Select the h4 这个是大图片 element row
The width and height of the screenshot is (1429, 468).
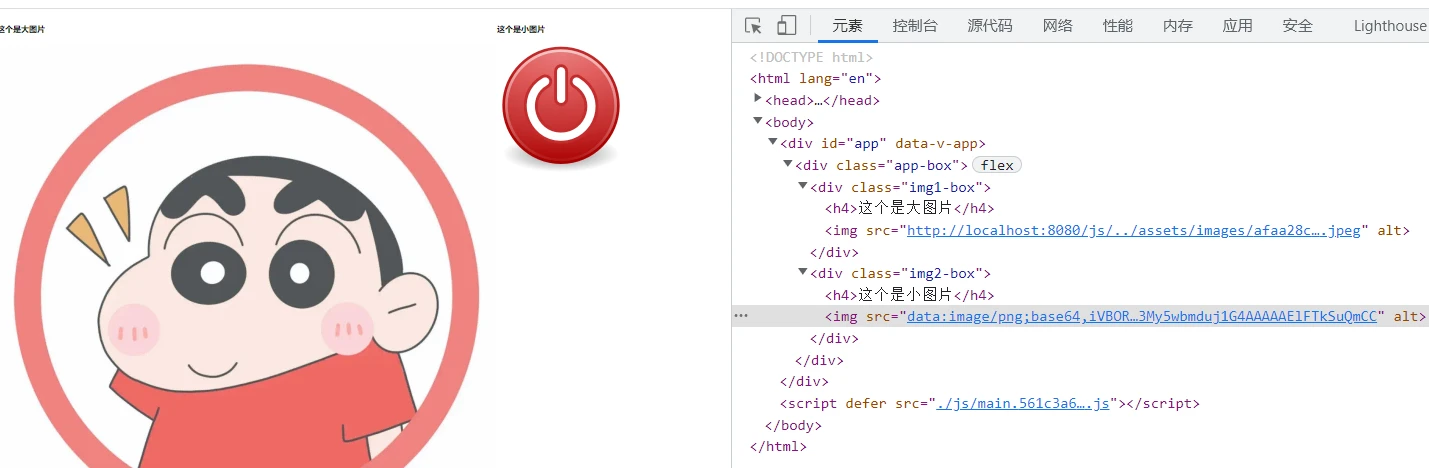[909, 208]
